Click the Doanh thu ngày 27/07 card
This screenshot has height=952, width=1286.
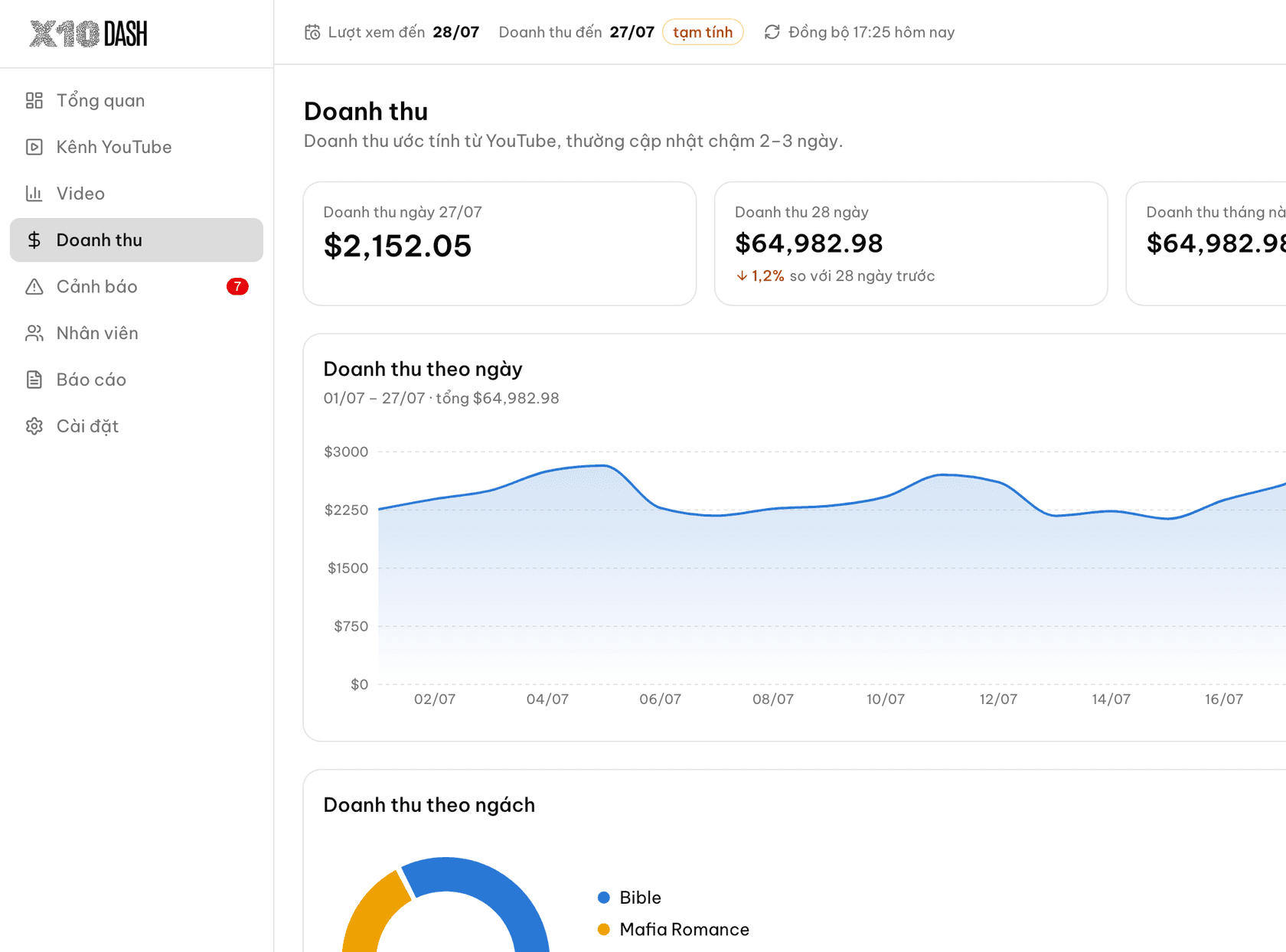point(500,243)
